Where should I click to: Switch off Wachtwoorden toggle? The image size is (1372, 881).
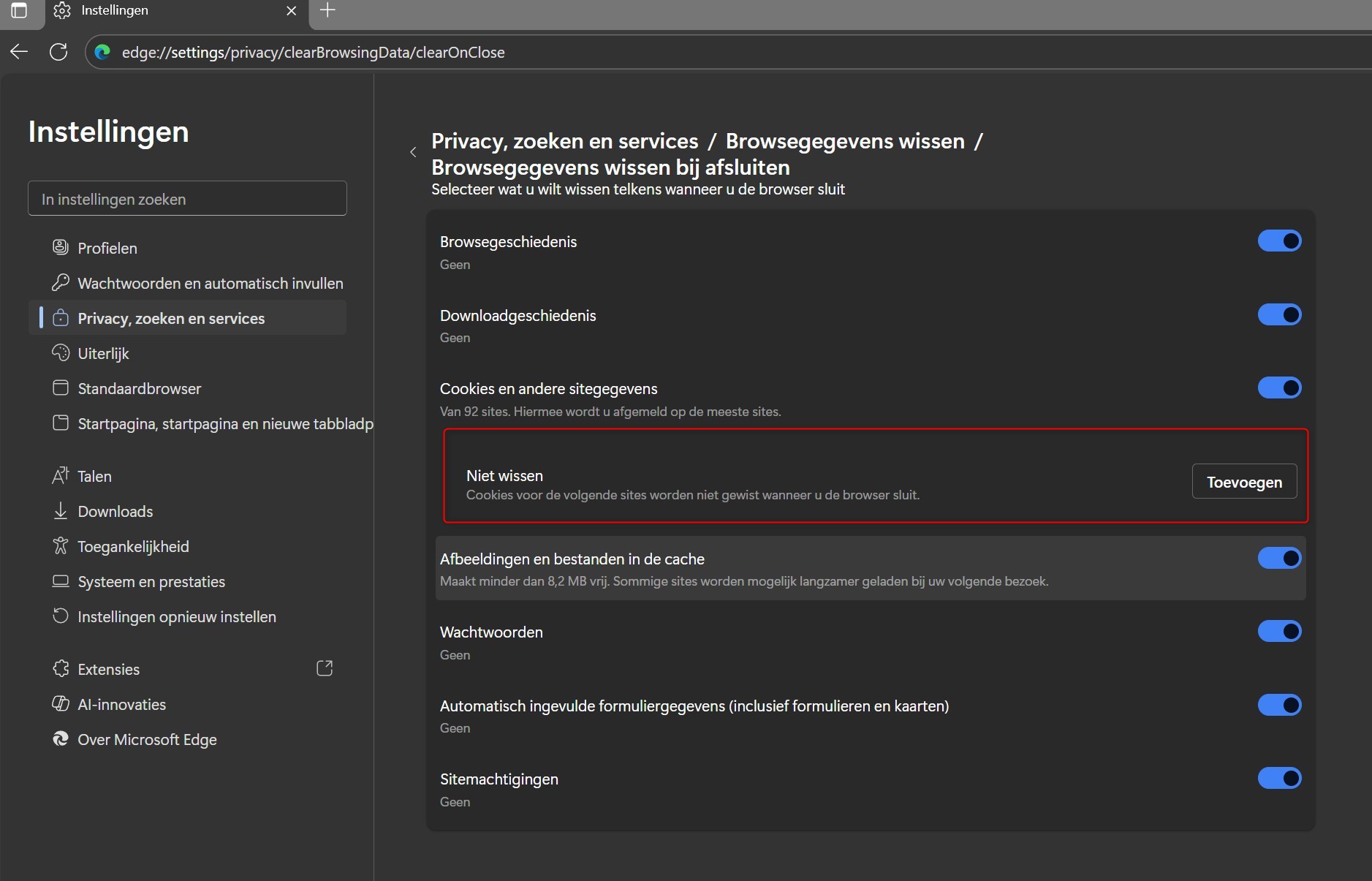1279,631
